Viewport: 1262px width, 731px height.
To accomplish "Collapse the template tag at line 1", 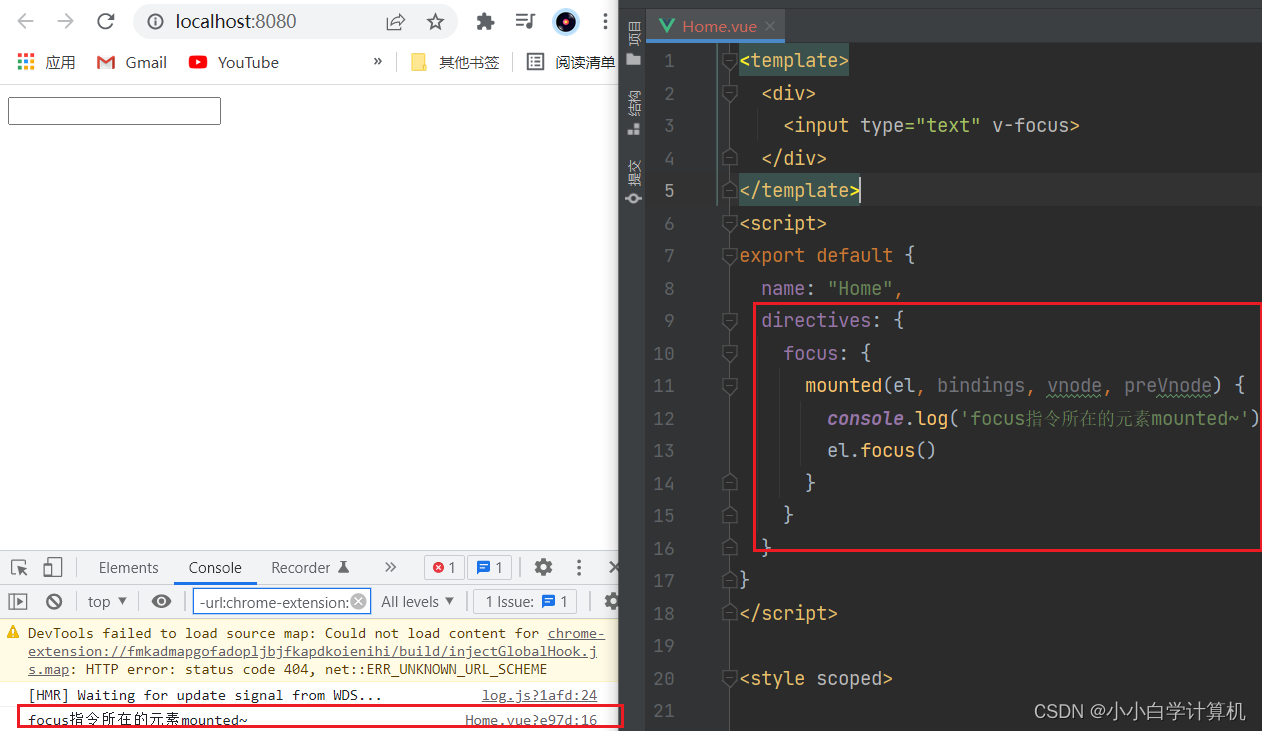I will point(729,61).
